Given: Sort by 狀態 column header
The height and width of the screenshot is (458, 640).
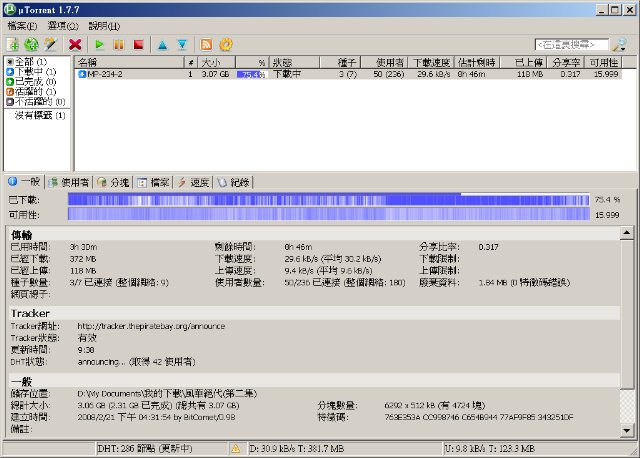Looking at the screenshot, I should pos(294,62).
